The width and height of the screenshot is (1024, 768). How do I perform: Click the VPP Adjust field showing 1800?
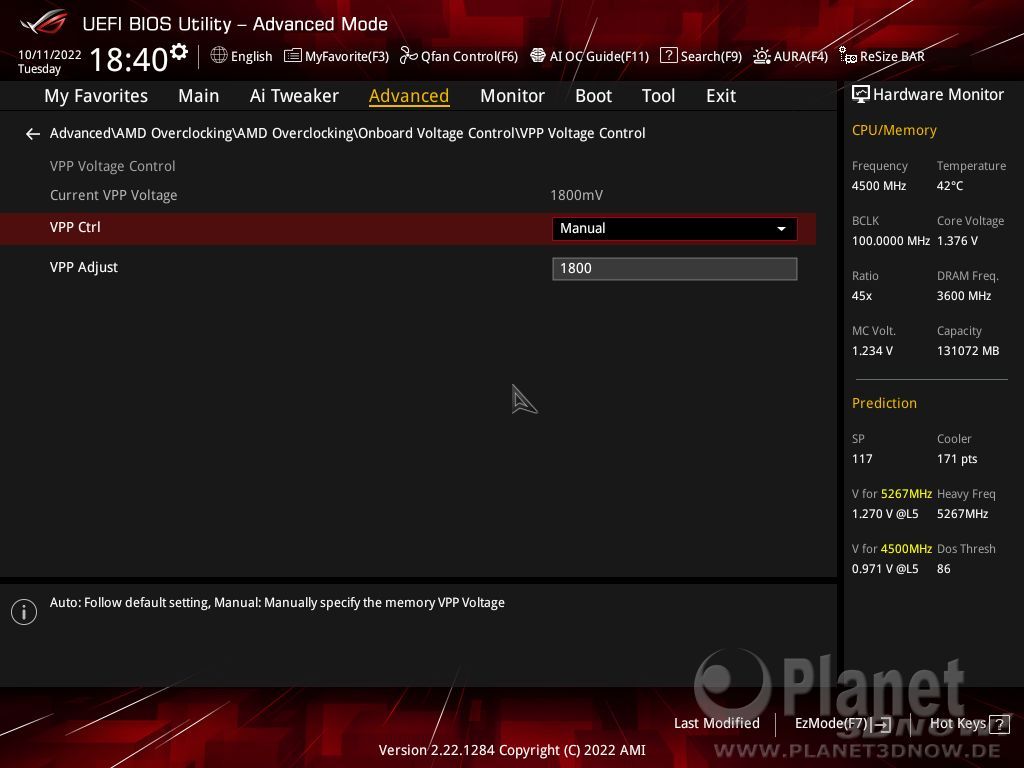click(x=675, y=268)
